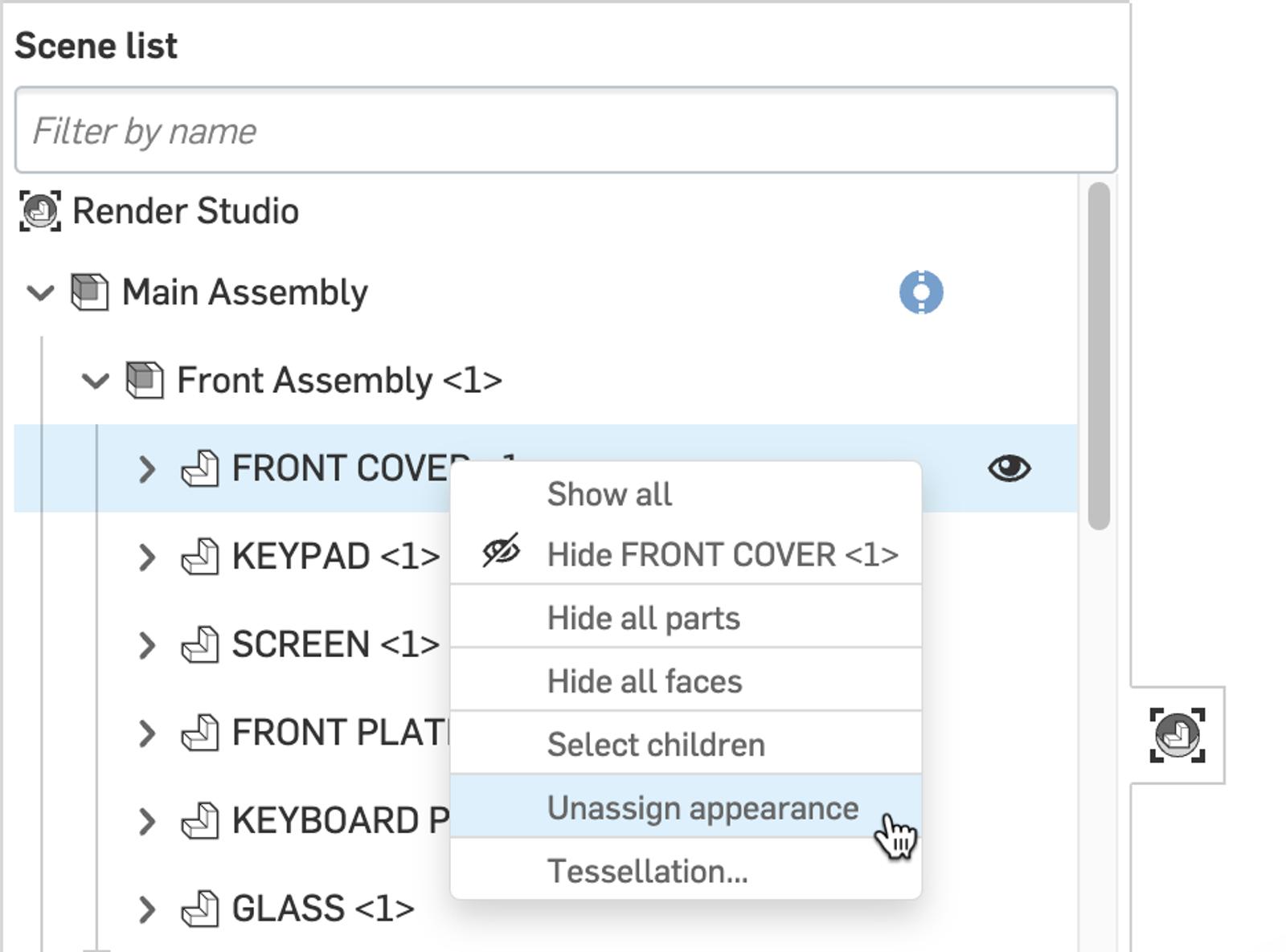Image resolution: width=1286 pixels, height=952 pixels.
Task: Choose Unassign appearance from context menu
Action: [702, 807]
